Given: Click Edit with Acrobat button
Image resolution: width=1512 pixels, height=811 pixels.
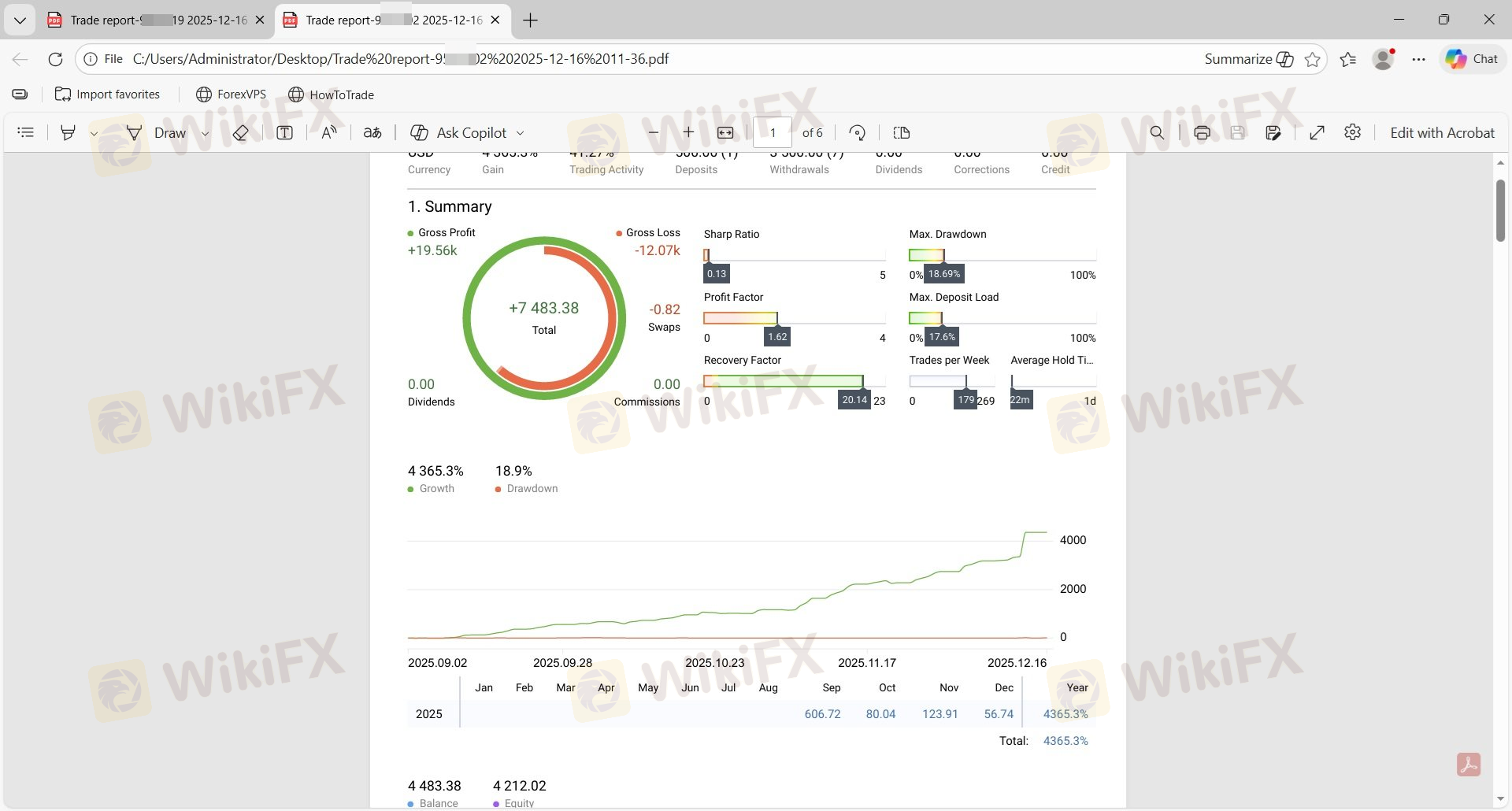Looking at the screenshot, I should click(1442, 133).
